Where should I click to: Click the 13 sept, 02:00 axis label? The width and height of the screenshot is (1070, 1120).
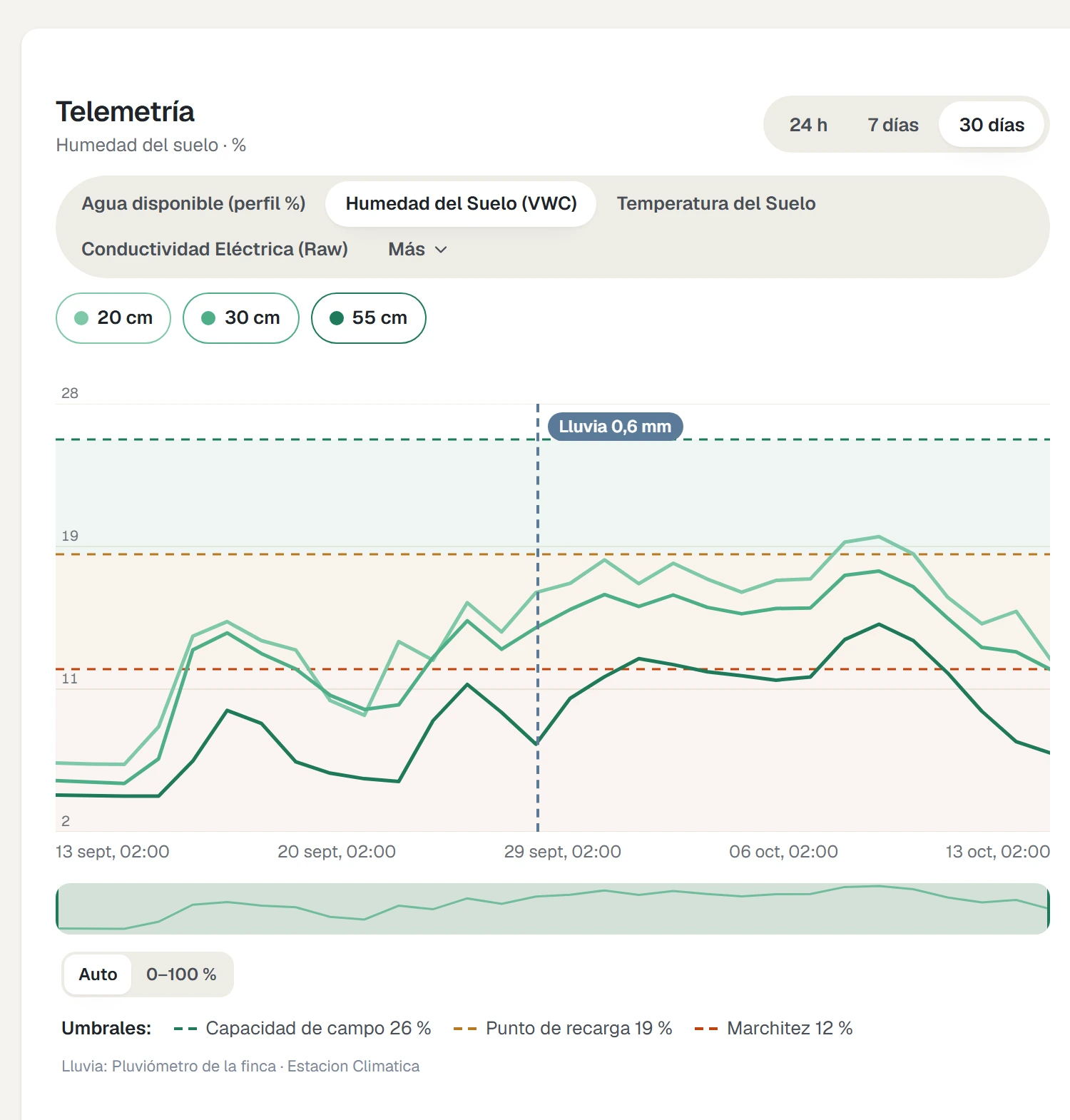pos(113,851)
